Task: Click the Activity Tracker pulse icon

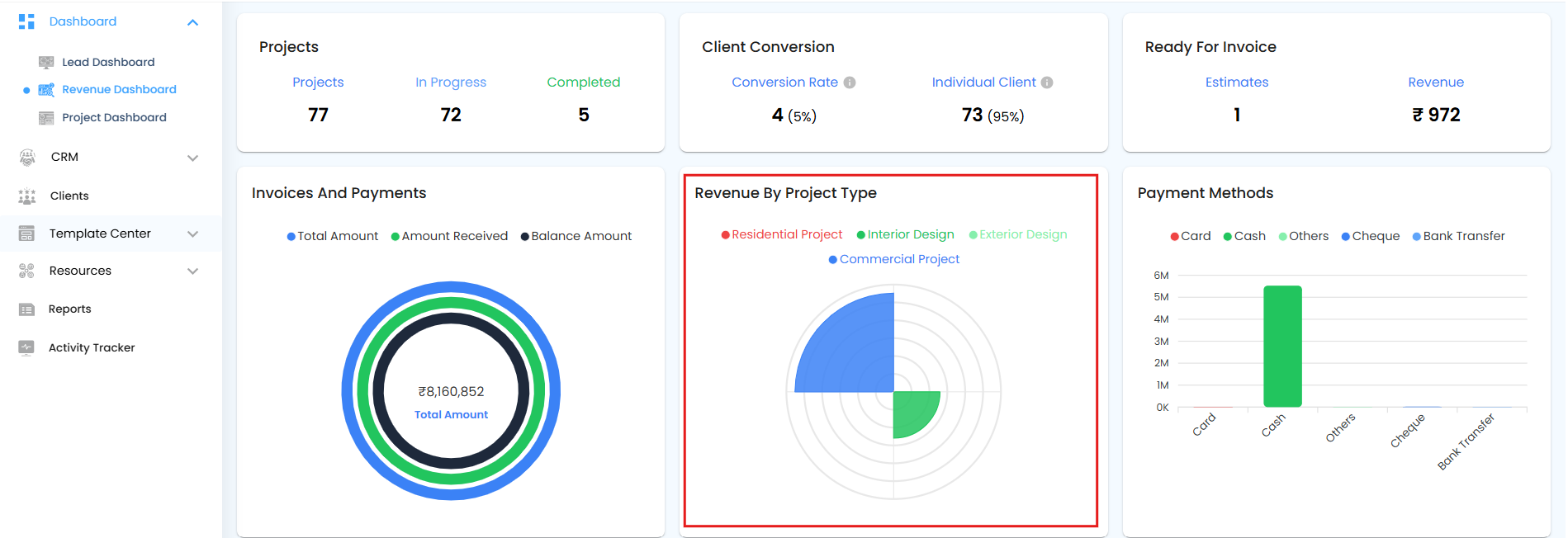Action: pos(27,347)
